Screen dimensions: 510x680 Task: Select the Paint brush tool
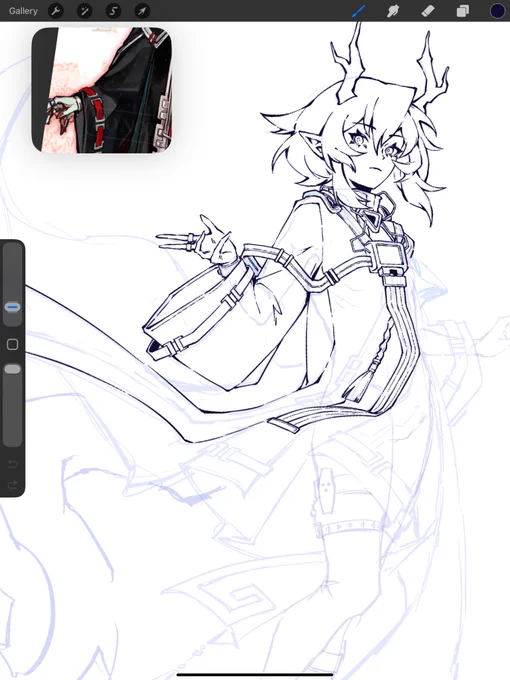click(359, 11)
